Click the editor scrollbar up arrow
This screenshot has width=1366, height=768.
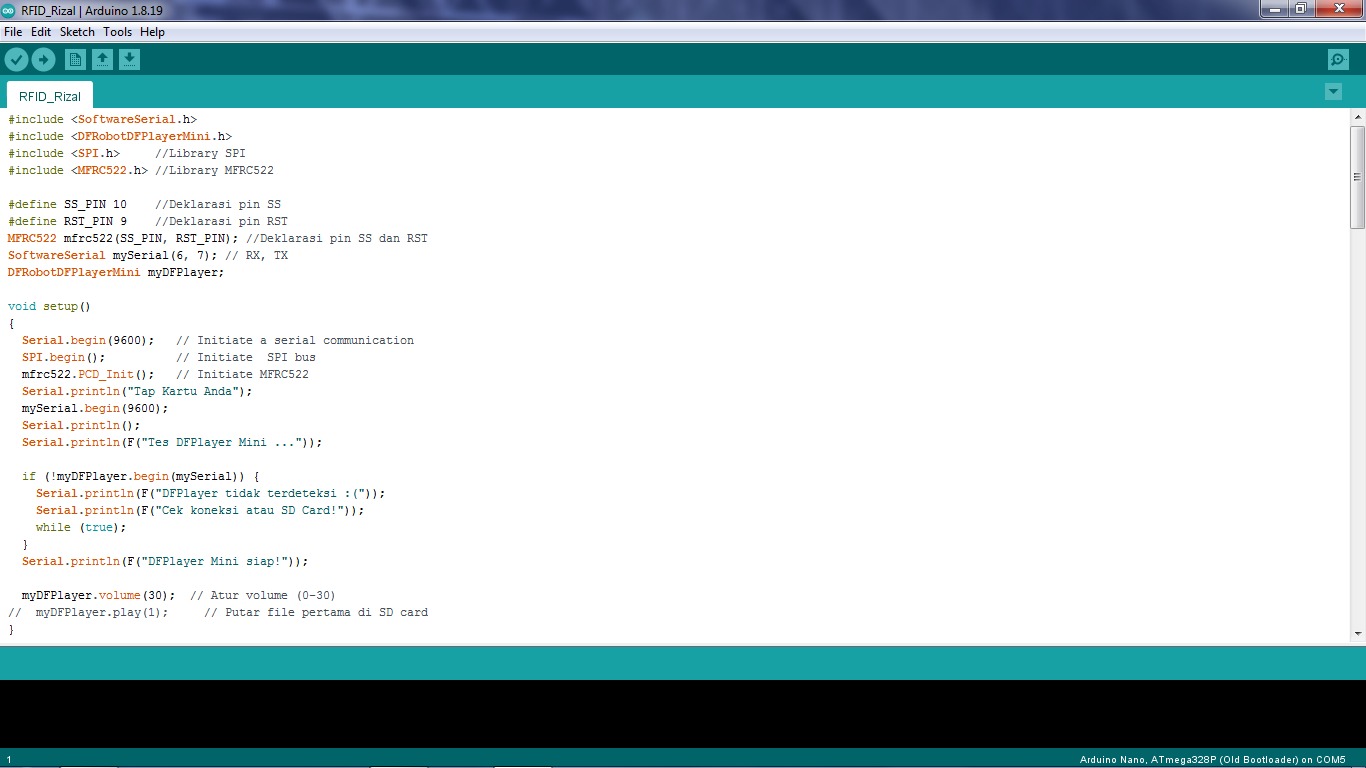pos(1357,117)
